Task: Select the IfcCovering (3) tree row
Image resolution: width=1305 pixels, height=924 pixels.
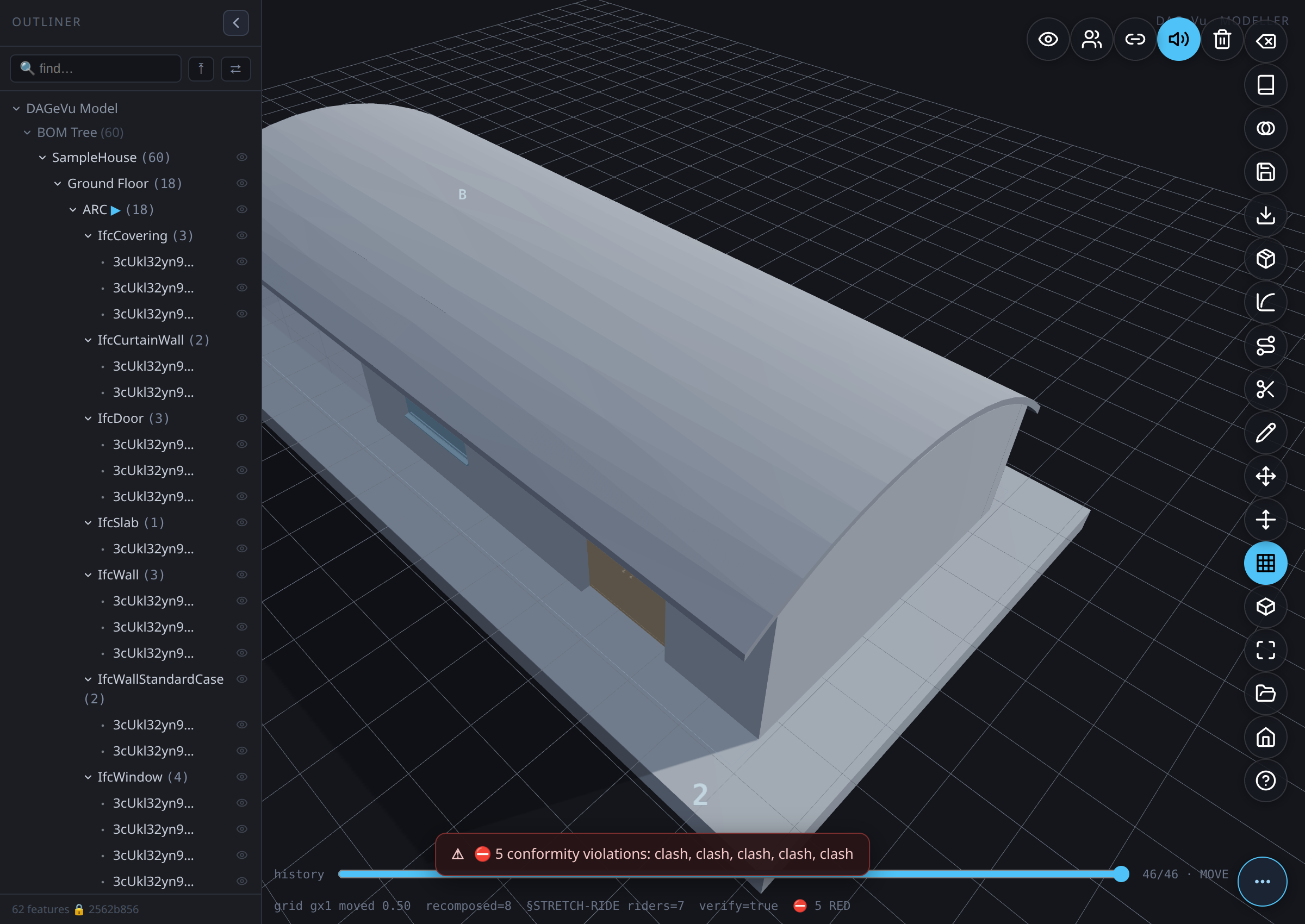Action: pyautogui.click(x=130, y=235)
